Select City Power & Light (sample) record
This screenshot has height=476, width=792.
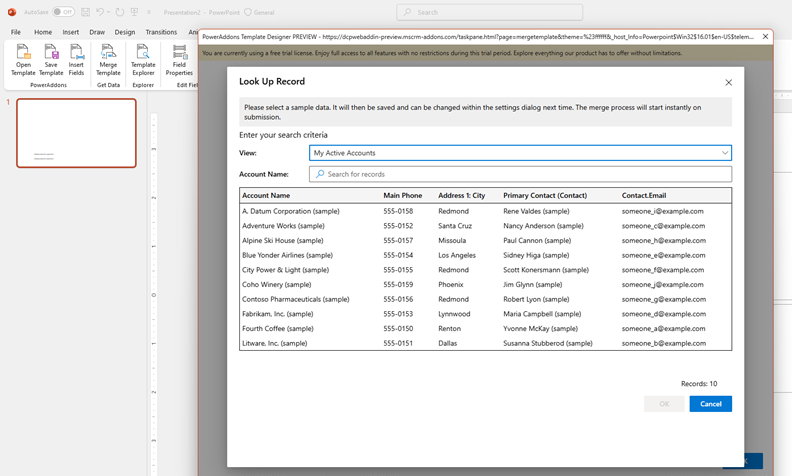[485, 270]
